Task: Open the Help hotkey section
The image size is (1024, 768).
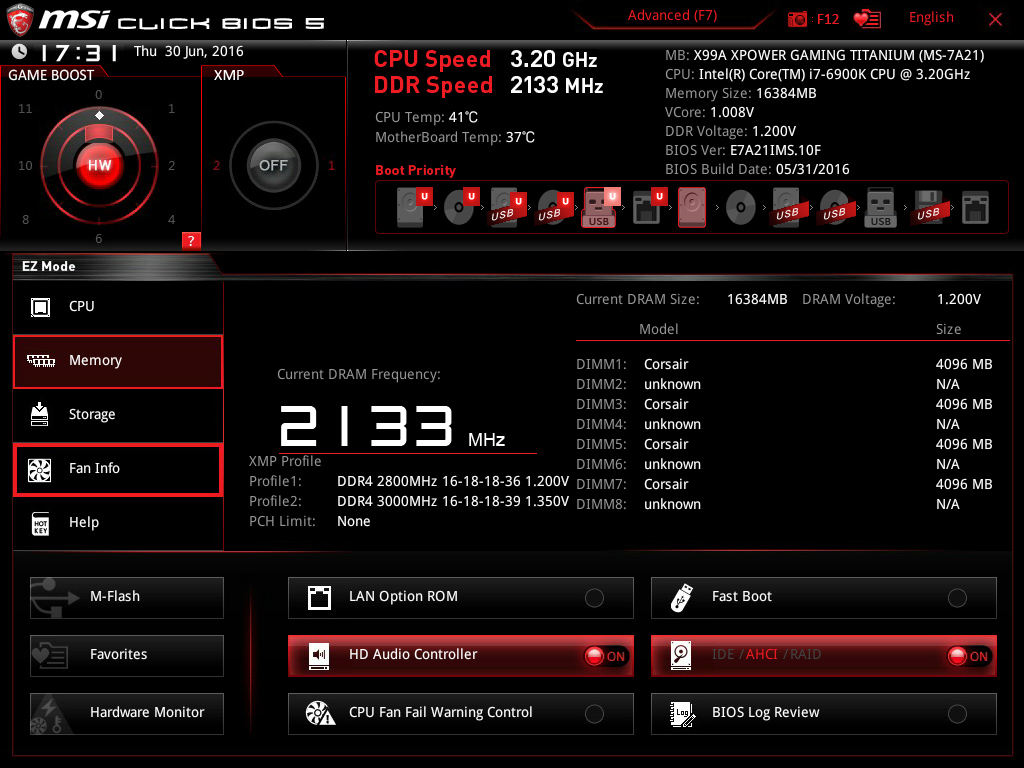Action: pos(118,522)
